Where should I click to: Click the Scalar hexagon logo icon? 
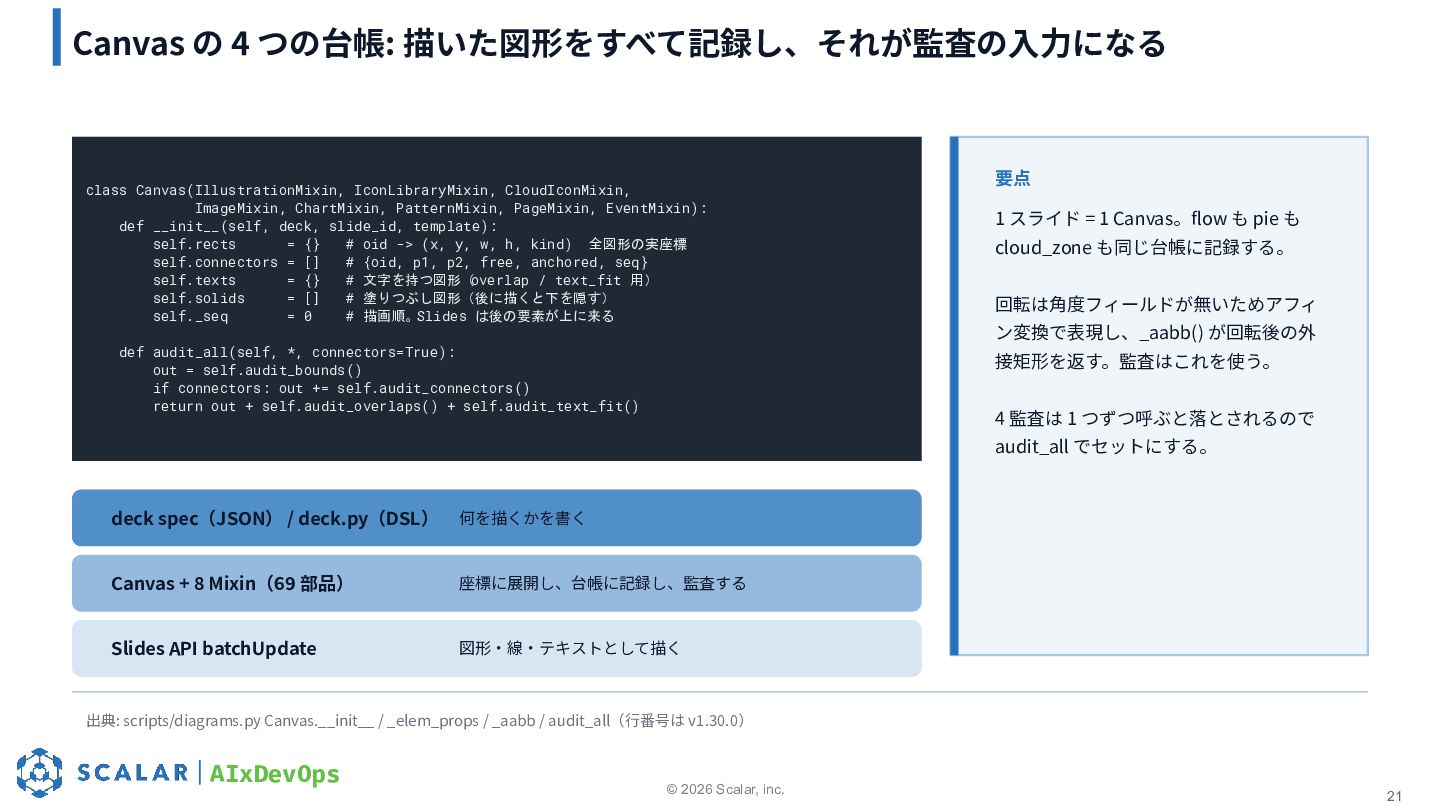tap(39, 773)
